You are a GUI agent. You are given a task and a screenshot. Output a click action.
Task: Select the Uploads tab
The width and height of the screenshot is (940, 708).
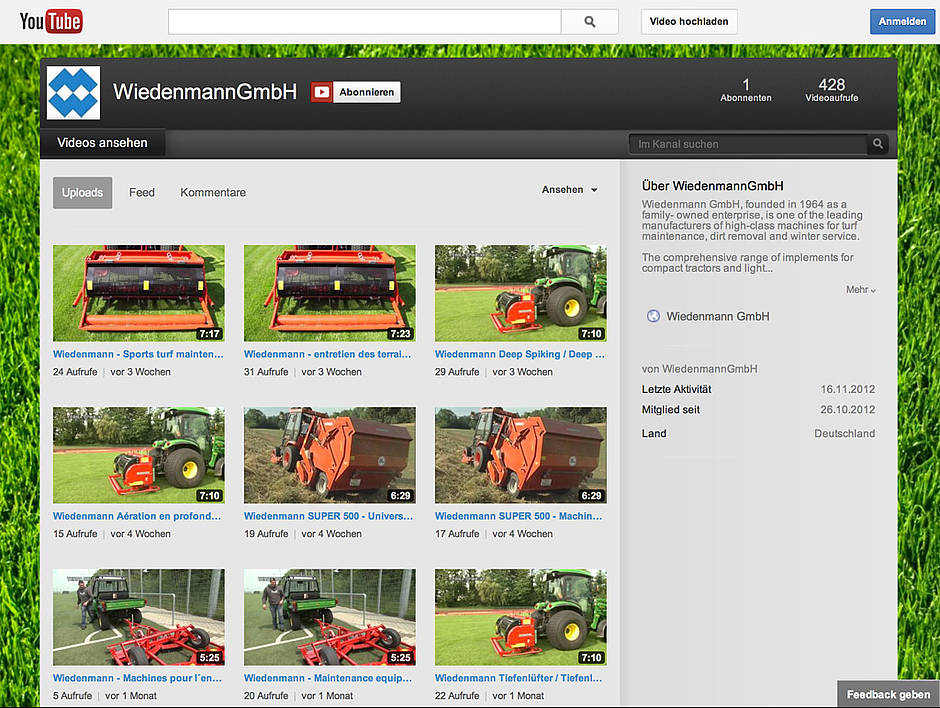82,193
